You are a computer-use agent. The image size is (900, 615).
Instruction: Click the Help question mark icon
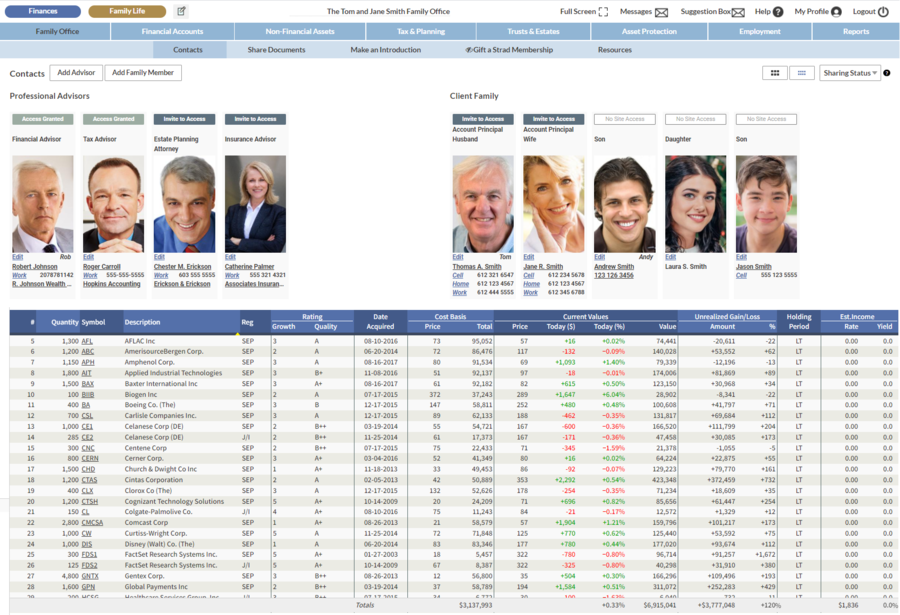[778, 12]
